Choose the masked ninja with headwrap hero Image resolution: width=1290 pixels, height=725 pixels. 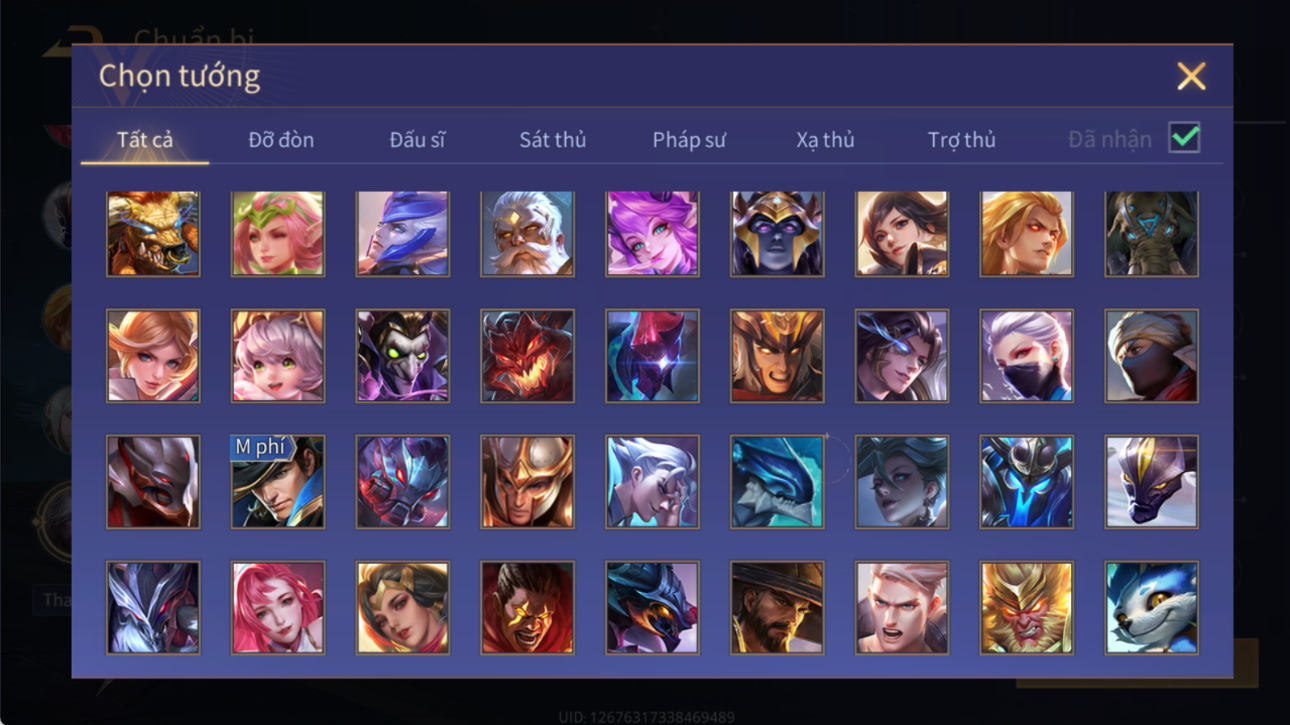point(1151,356)
